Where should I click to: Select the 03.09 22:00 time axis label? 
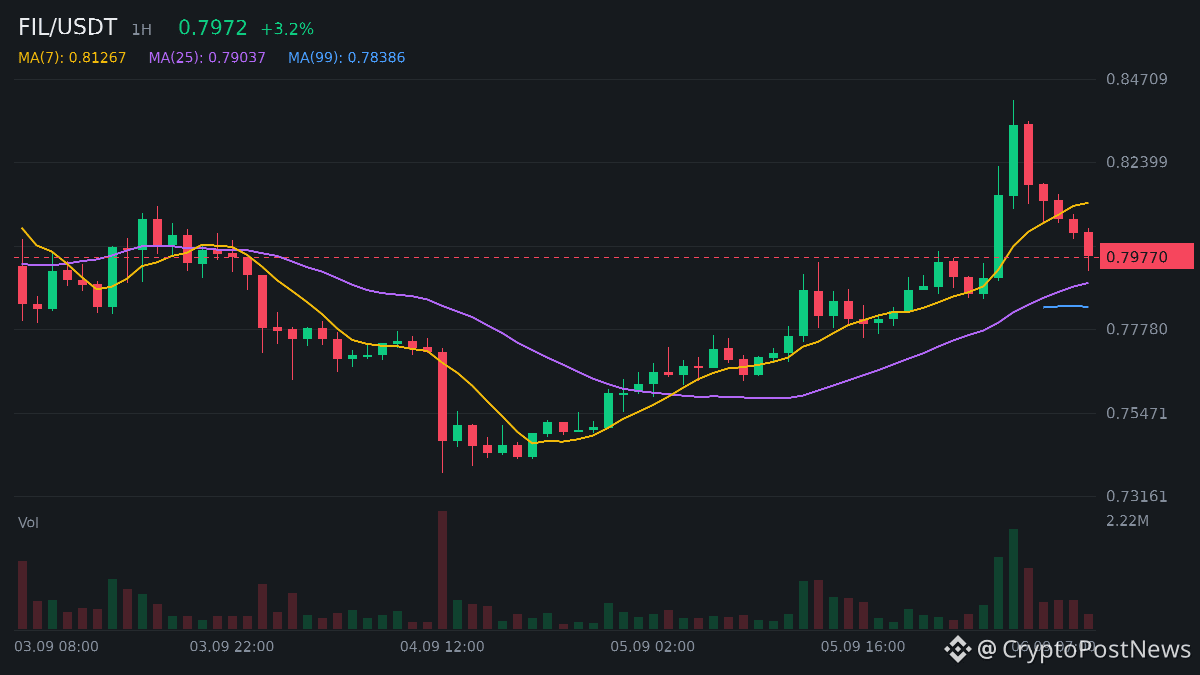coord(231,646)
